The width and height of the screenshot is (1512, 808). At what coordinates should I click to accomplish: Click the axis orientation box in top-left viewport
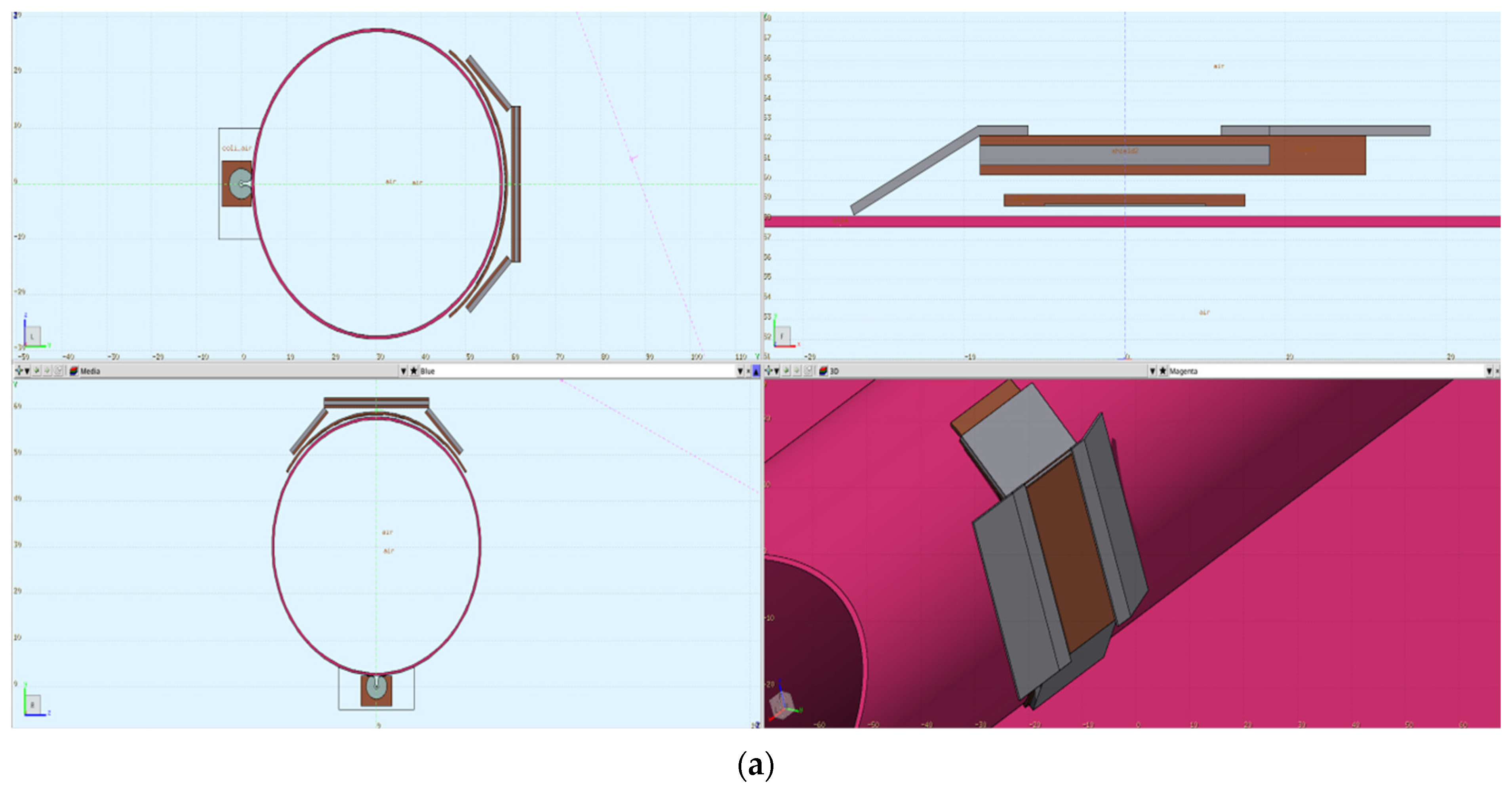pyautogui.click(x=33, y=336)
